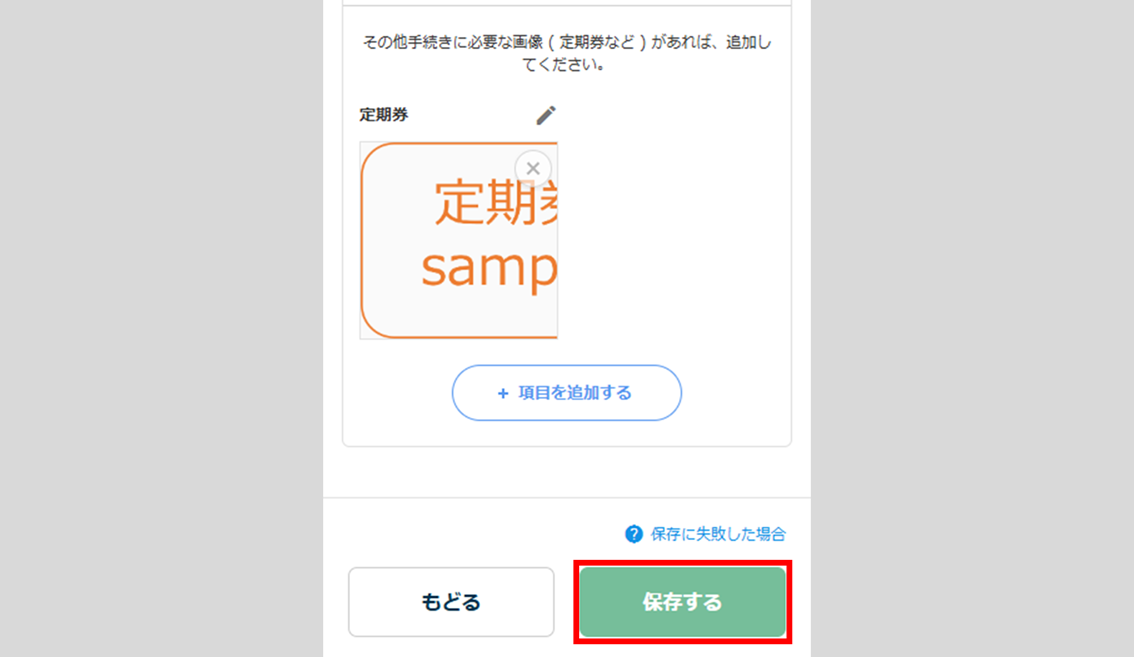Click the second line てください of the instructions

click(x=567, y=65)
